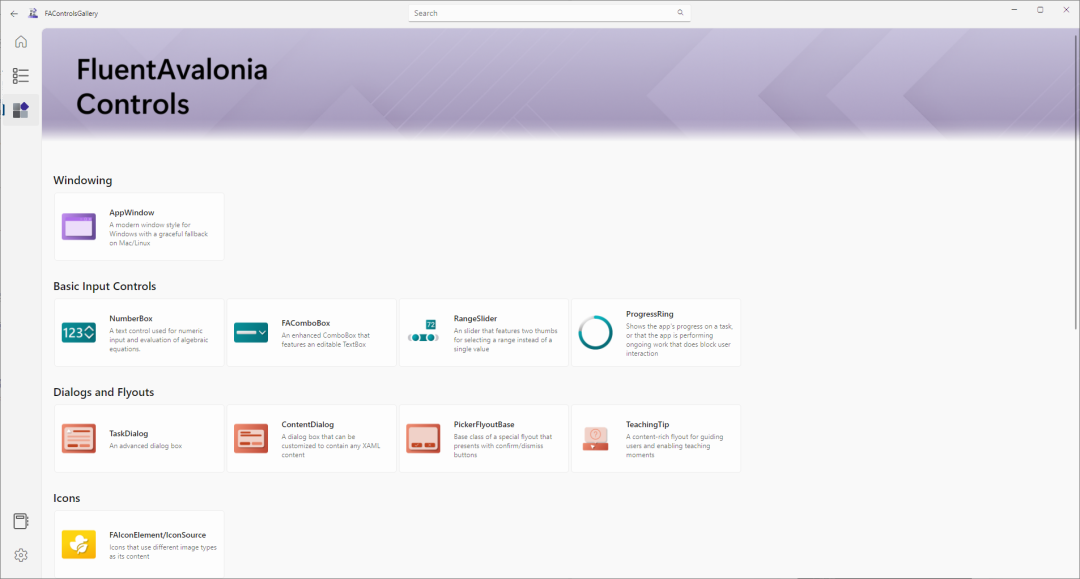Image resolution: width=1080 pixels, height=579 pixels.
Task: Click the ProgressRing circle icon
Action: (595, 333)
